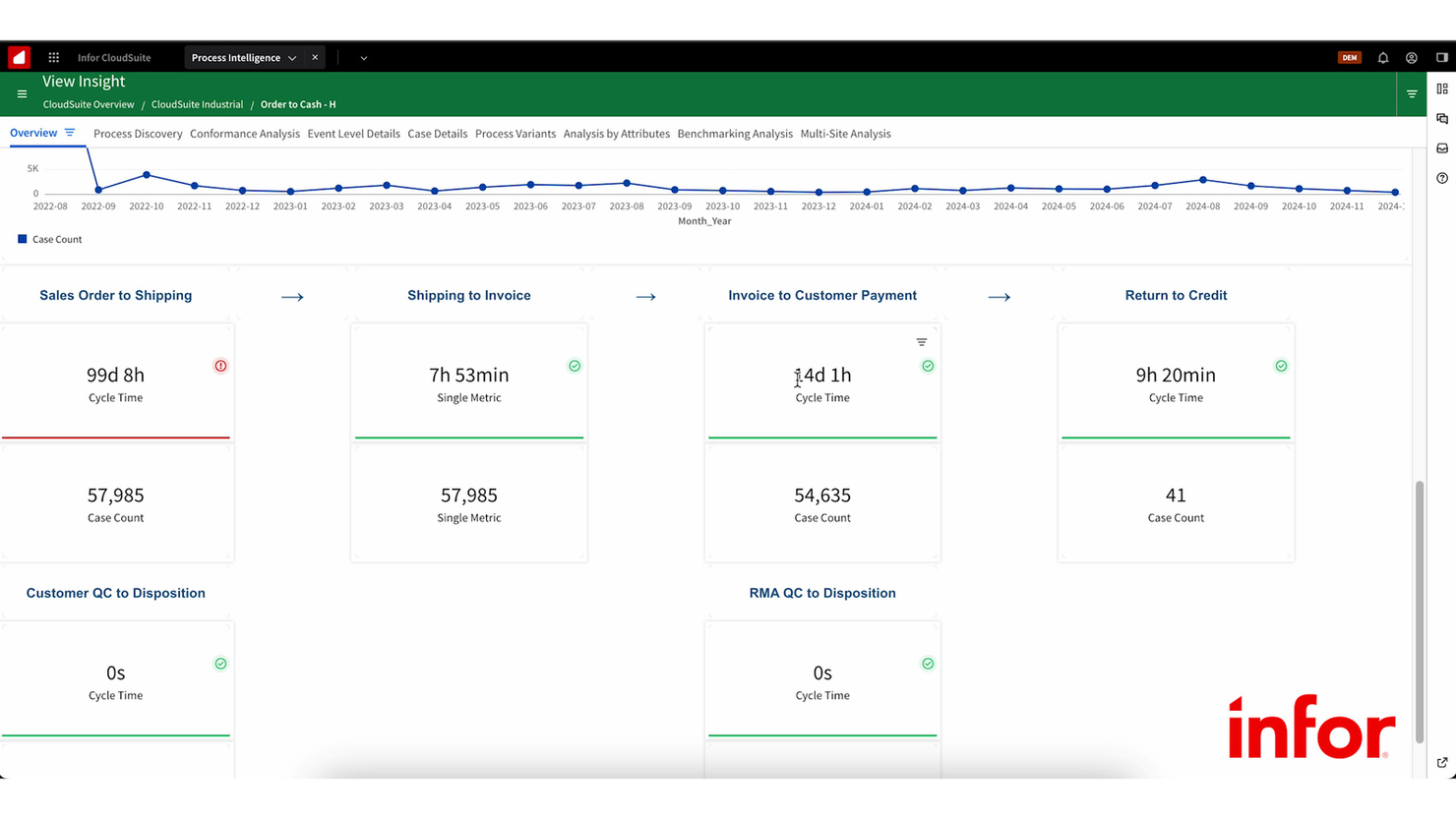Open the user account icon
The height and width of the screenshot is (819, 1456).
click(x=1412, y=57)
